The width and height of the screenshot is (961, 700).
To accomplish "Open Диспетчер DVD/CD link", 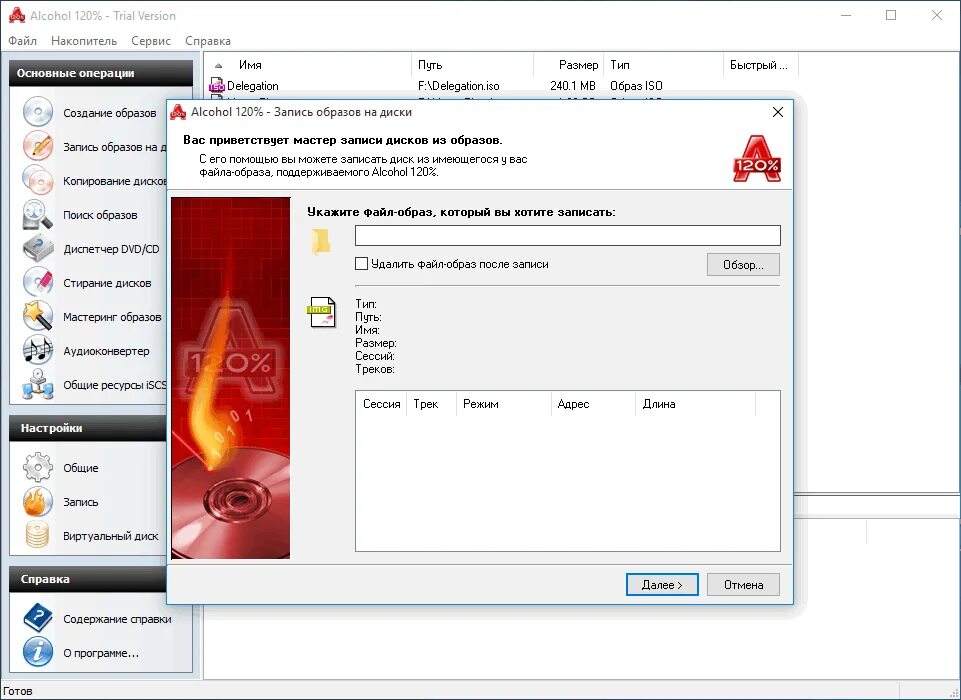I will (x=111, y=249).
